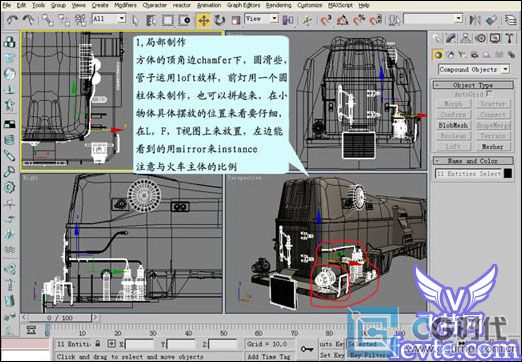
Task: Open the View coordinate system dropdown
Action: click(261, 19)
